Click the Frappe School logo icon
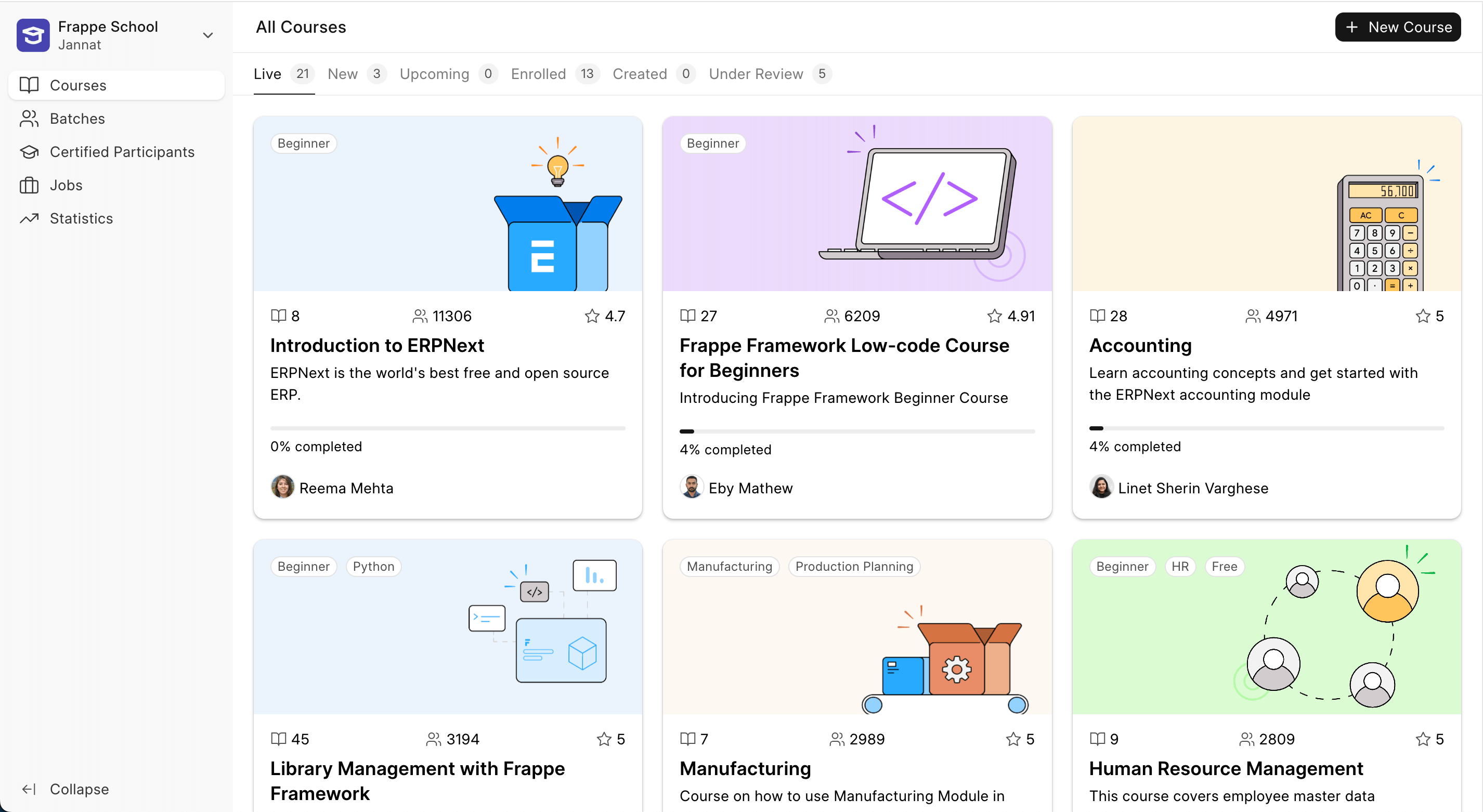This screenshot has height=812, width=1483. pos(33,35)
